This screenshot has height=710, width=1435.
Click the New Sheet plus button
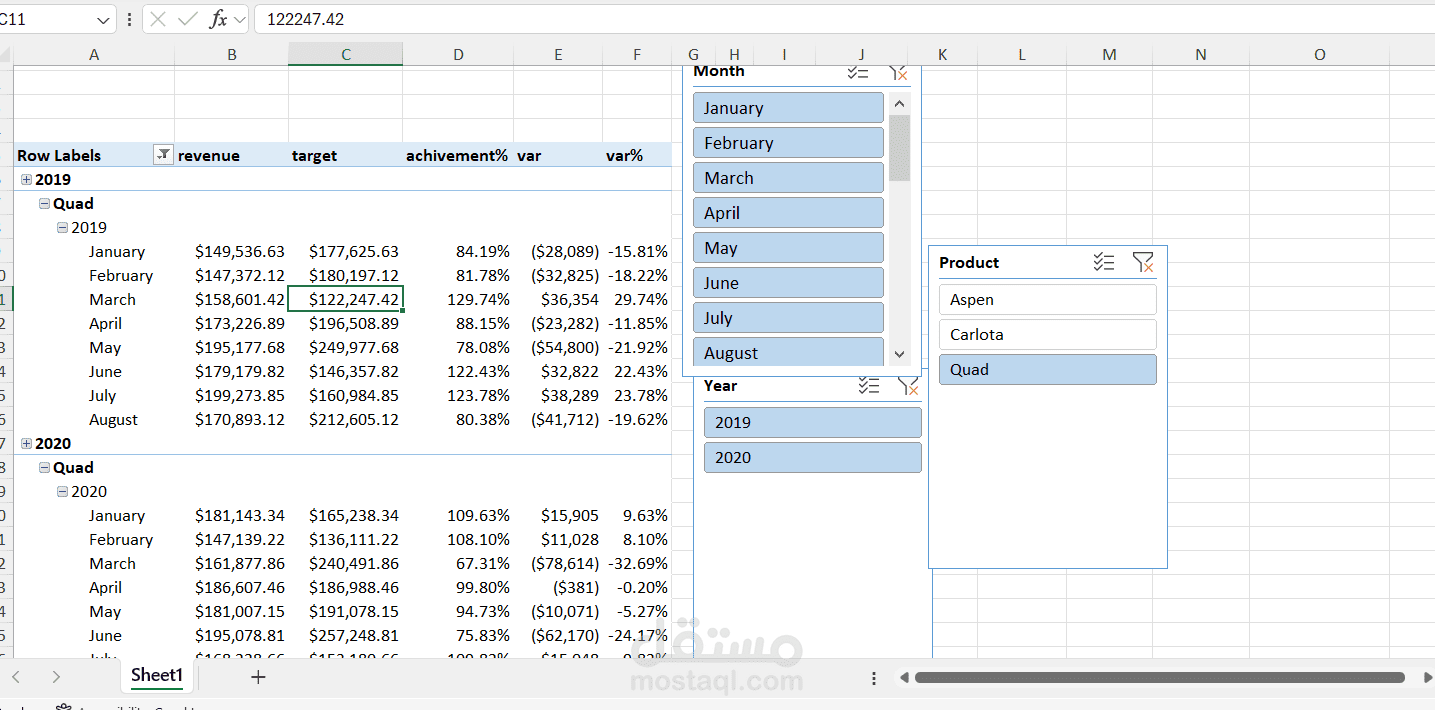[x=258, y=677]
